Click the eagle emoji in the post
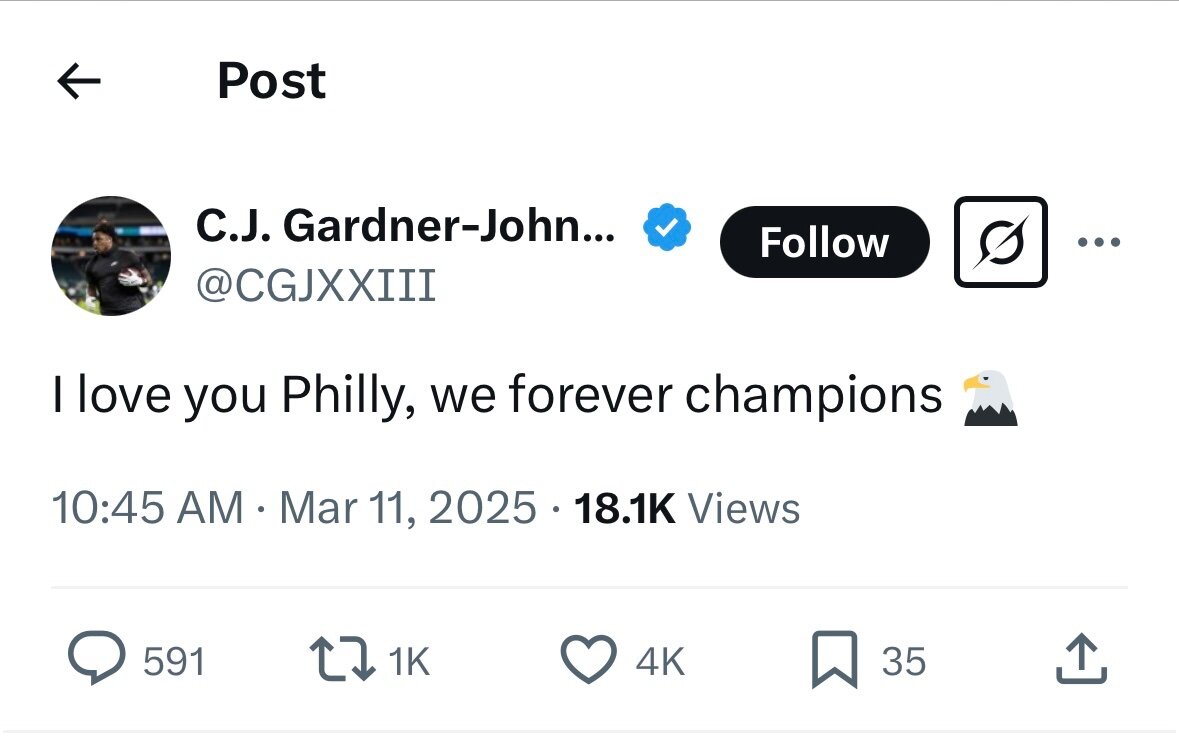 (990, 398)
